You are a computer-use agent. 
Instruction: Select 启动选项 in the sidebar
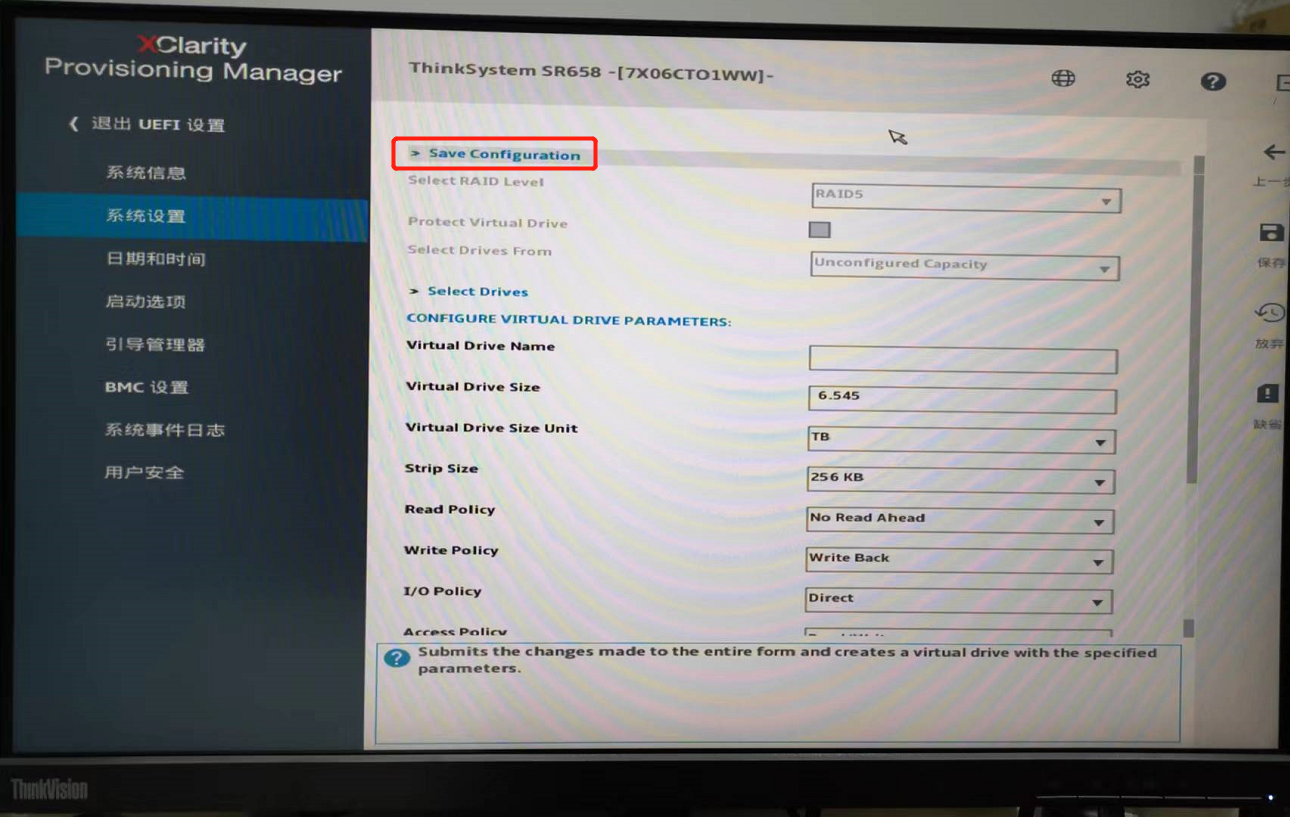[x=146, y=302]
